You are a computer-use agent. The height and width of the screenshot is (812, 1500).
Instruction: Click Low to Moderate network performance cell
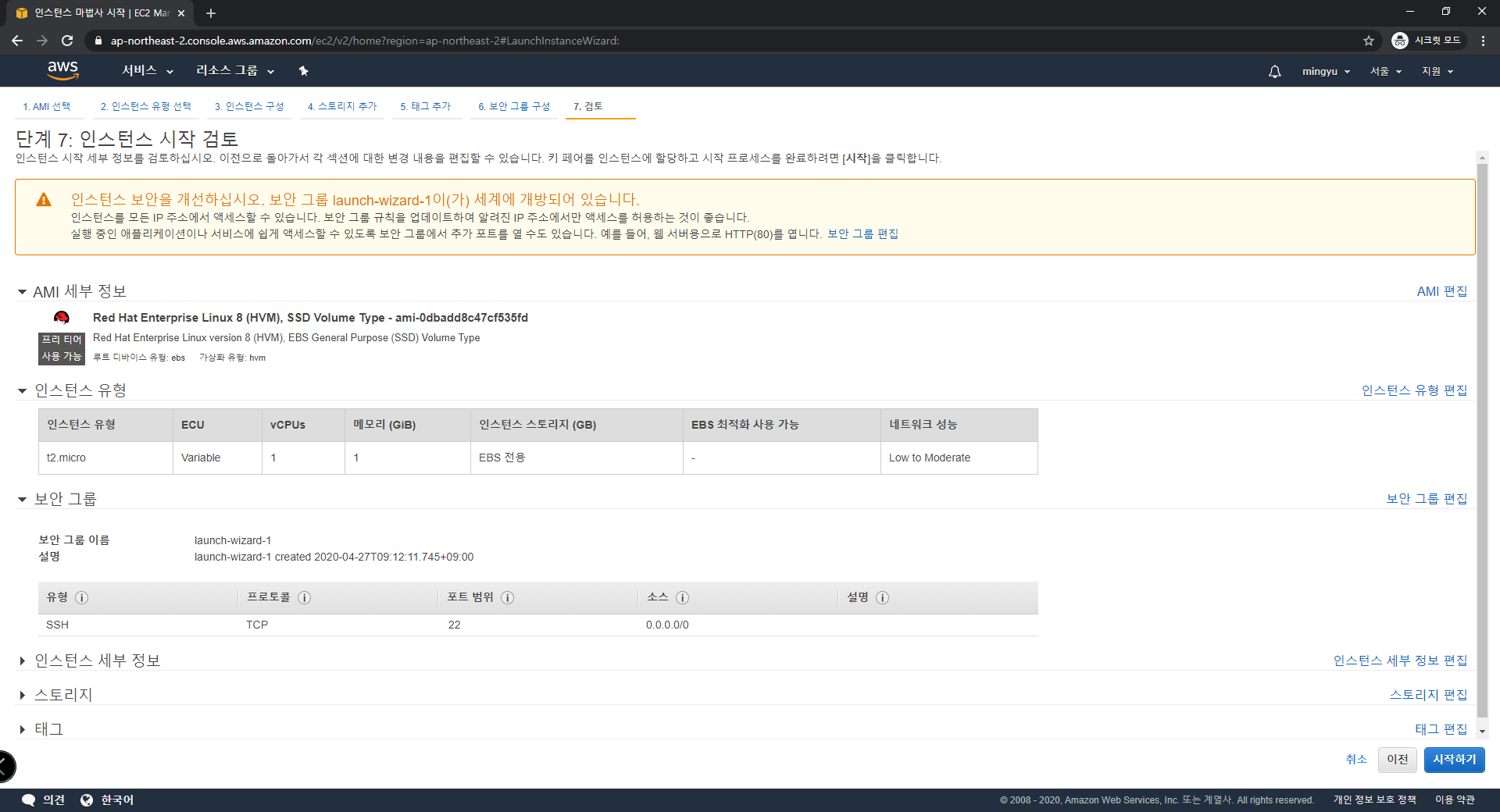click(959, 458)
